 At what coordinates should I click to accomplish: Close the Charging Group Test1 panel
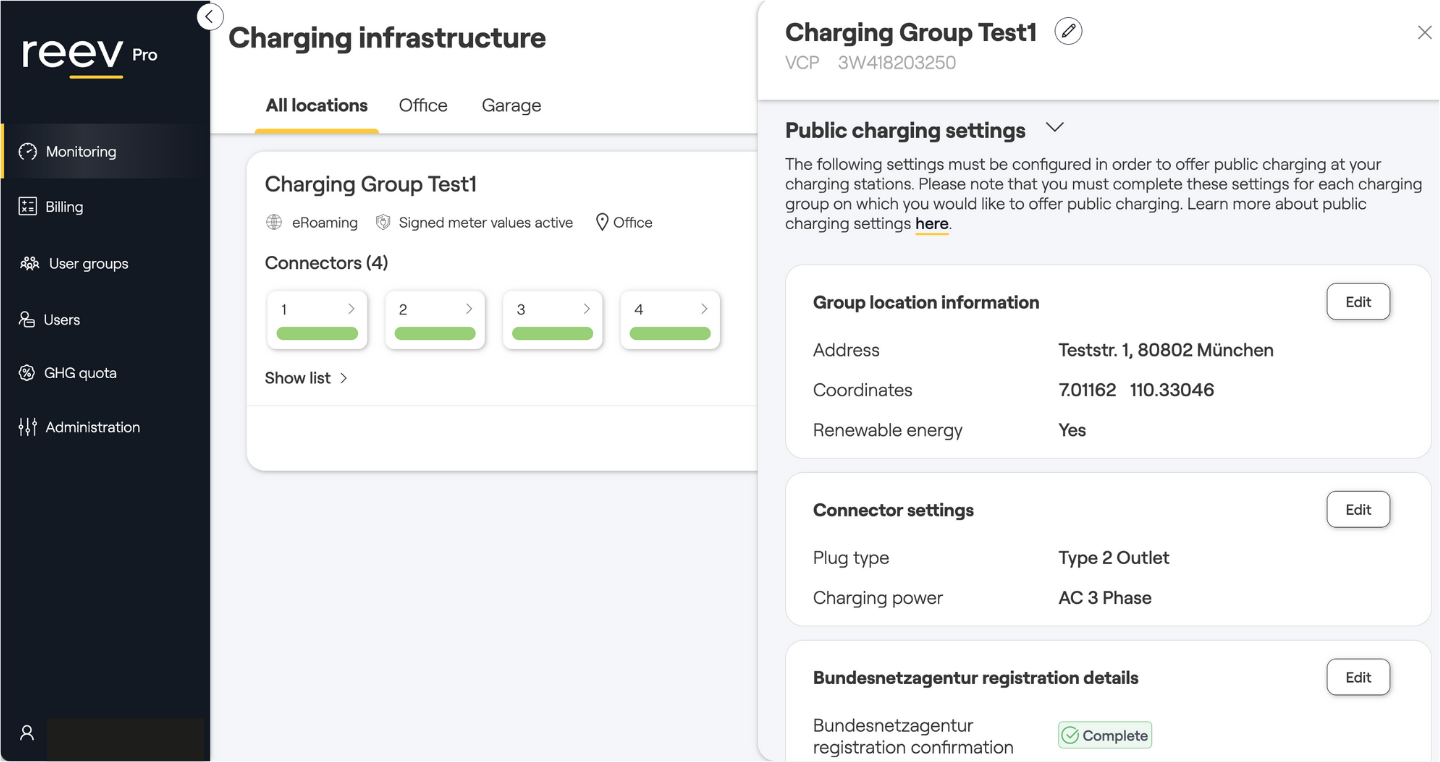(x=1425, y=33)
